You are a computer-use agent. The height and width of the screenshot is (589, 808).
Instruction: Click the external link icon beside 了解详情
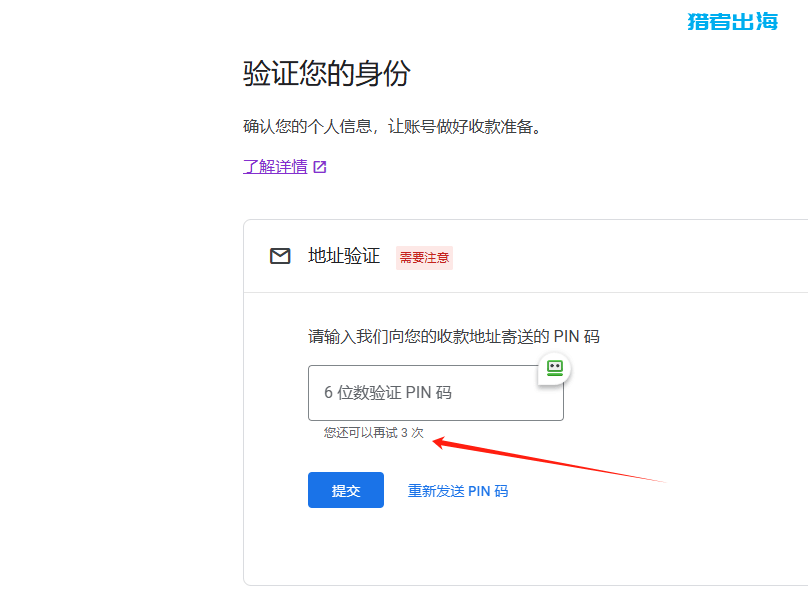(319, 167)
